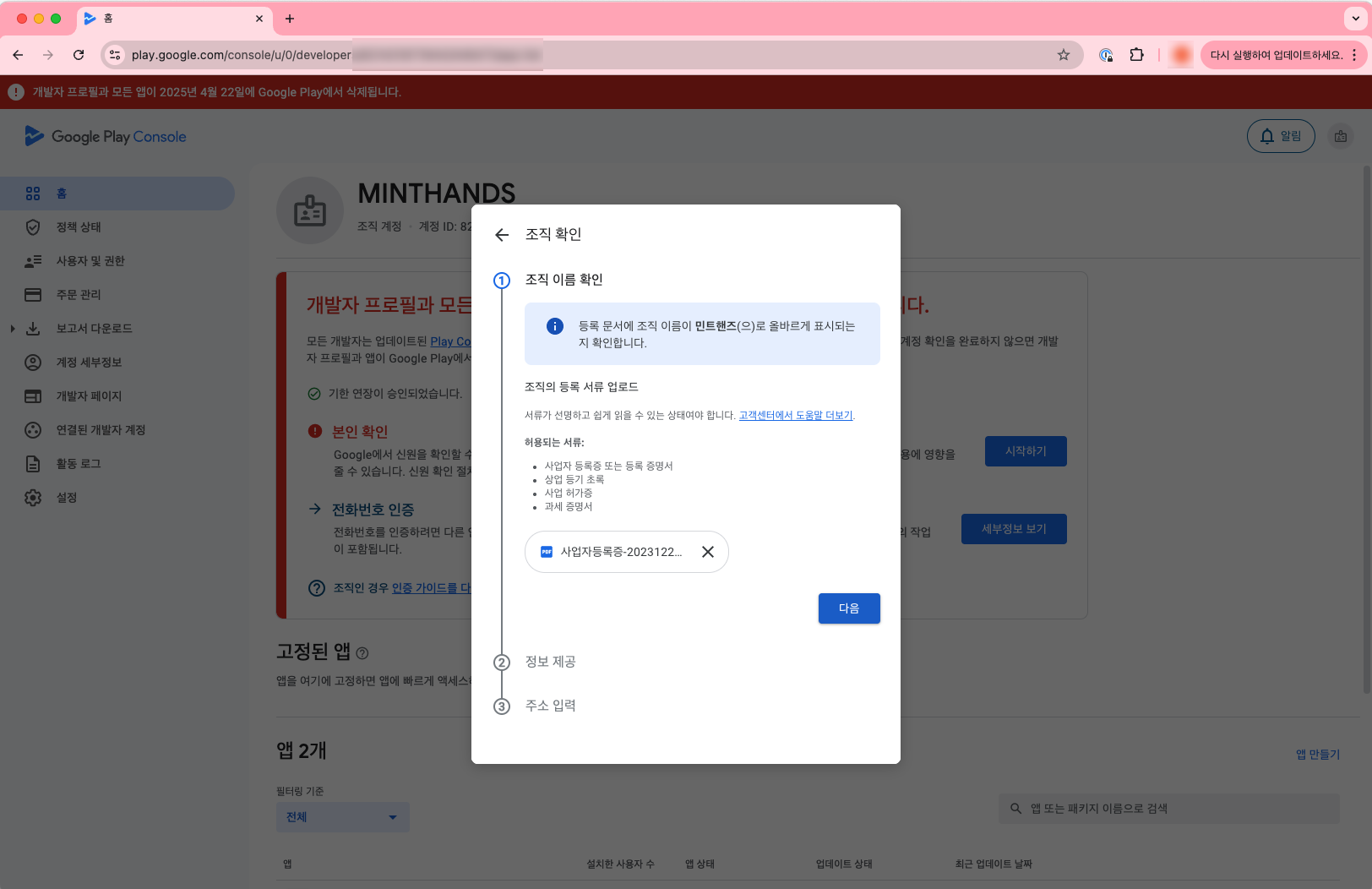Click the warning icon in the red banner
The width and height of the screenshot is (1372, 889).
click(16, 92)
